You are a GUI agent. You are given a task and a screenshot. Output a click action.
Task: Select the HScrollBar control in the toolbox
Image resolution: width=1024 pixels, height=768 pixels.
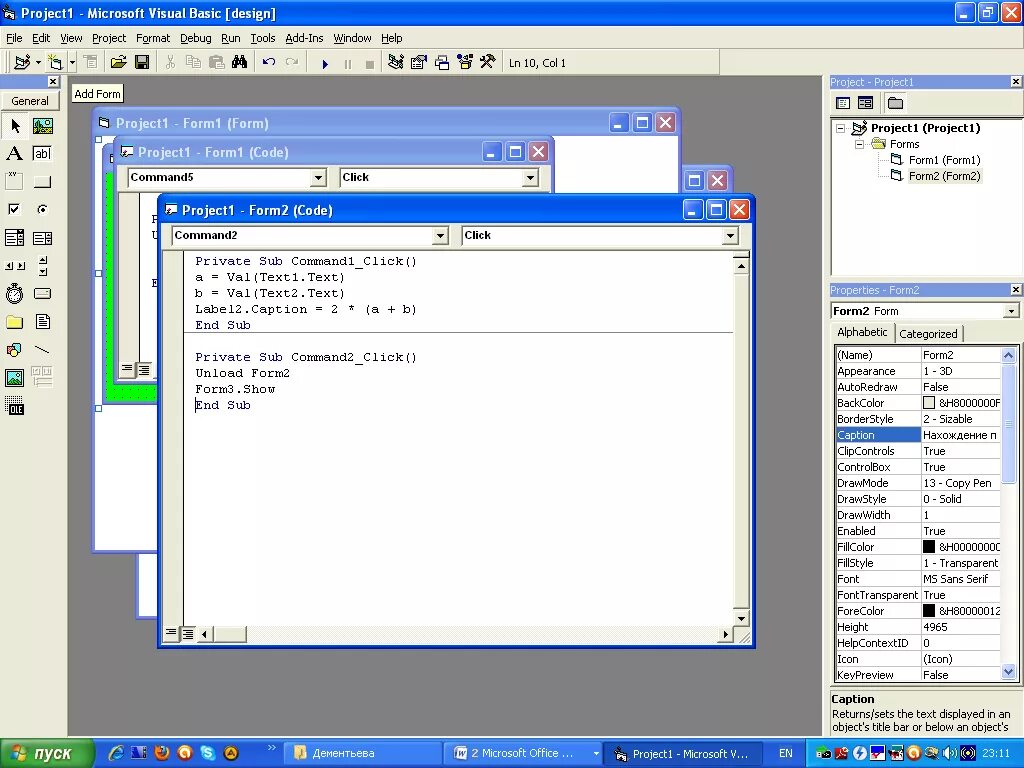pos(15,266)
